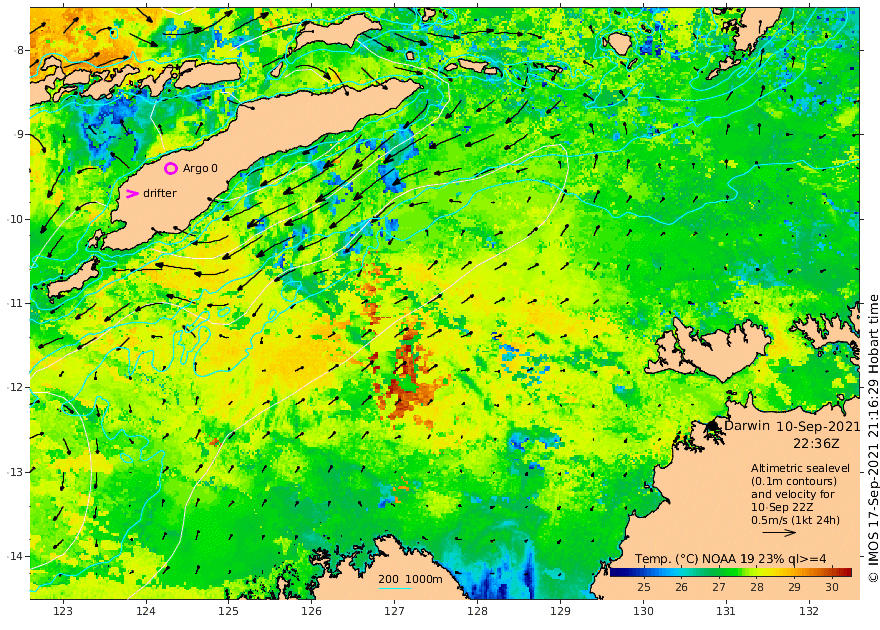Click 'Temp. (°C) NOAA 19 23% ql>=4' text
Viewport: 880px width, 630px height.
(731, 559)
